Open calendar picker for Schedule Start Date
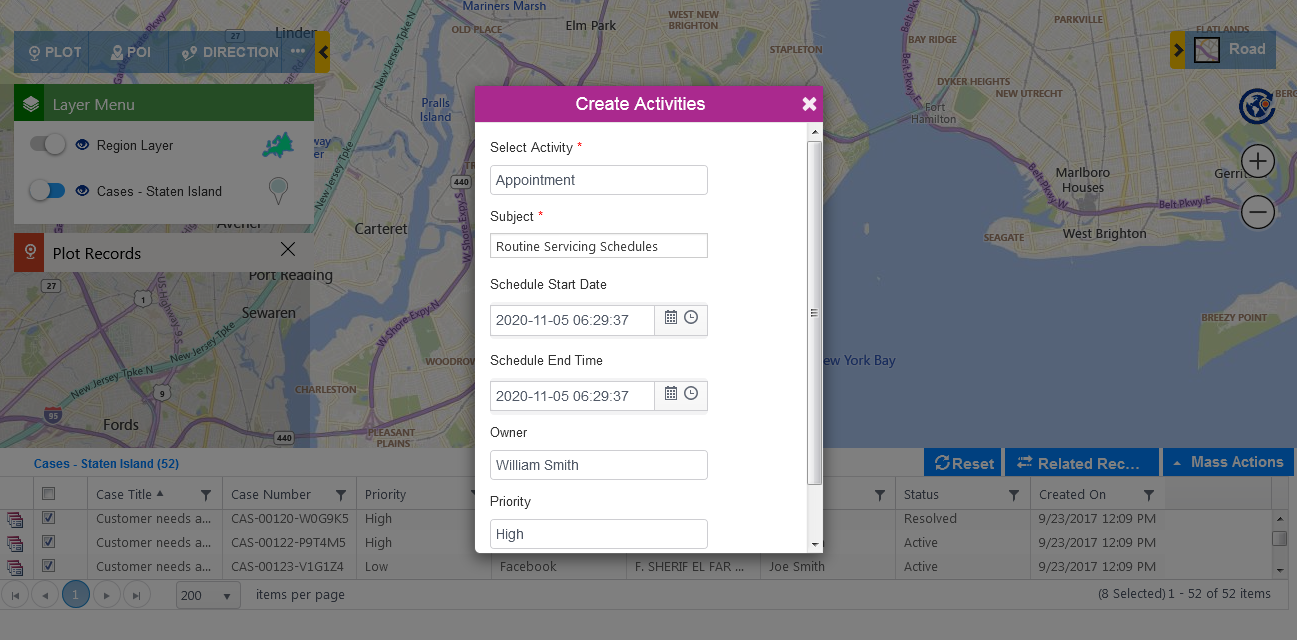The height and width of the screenshot is (640, 1297). coord(671,318)
